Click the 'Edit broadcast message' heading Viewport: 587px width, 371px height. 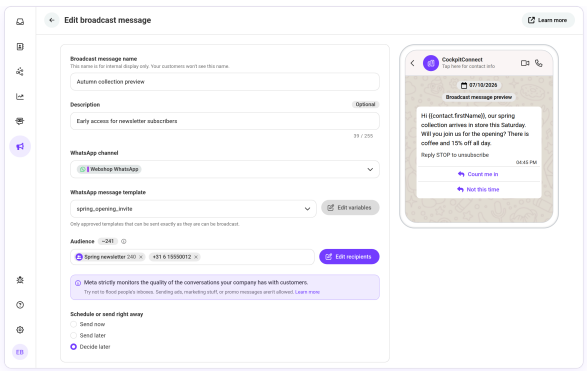[x=108, y=20]
